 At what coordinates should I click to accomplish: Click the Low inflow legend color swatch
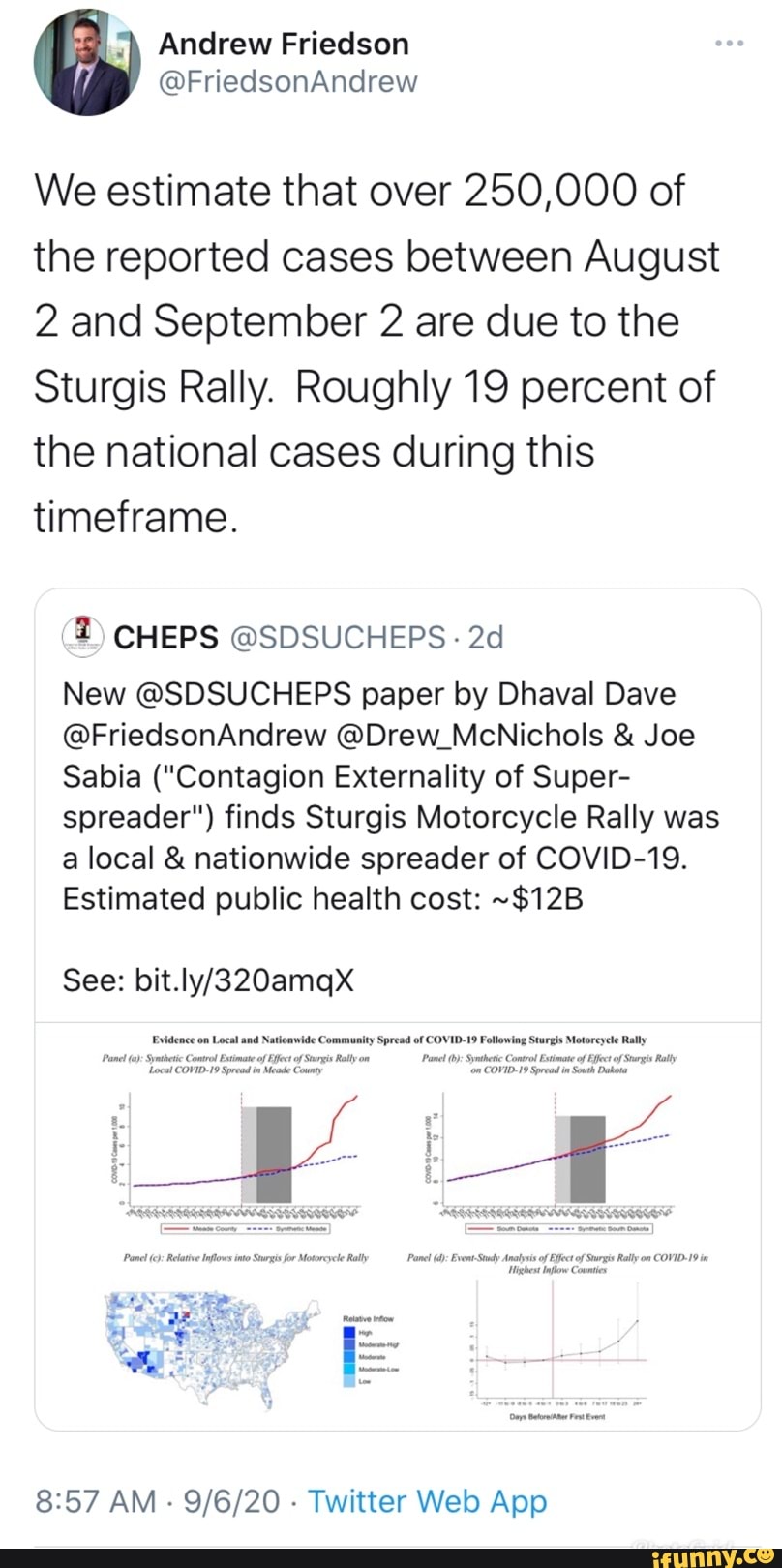349,1382
